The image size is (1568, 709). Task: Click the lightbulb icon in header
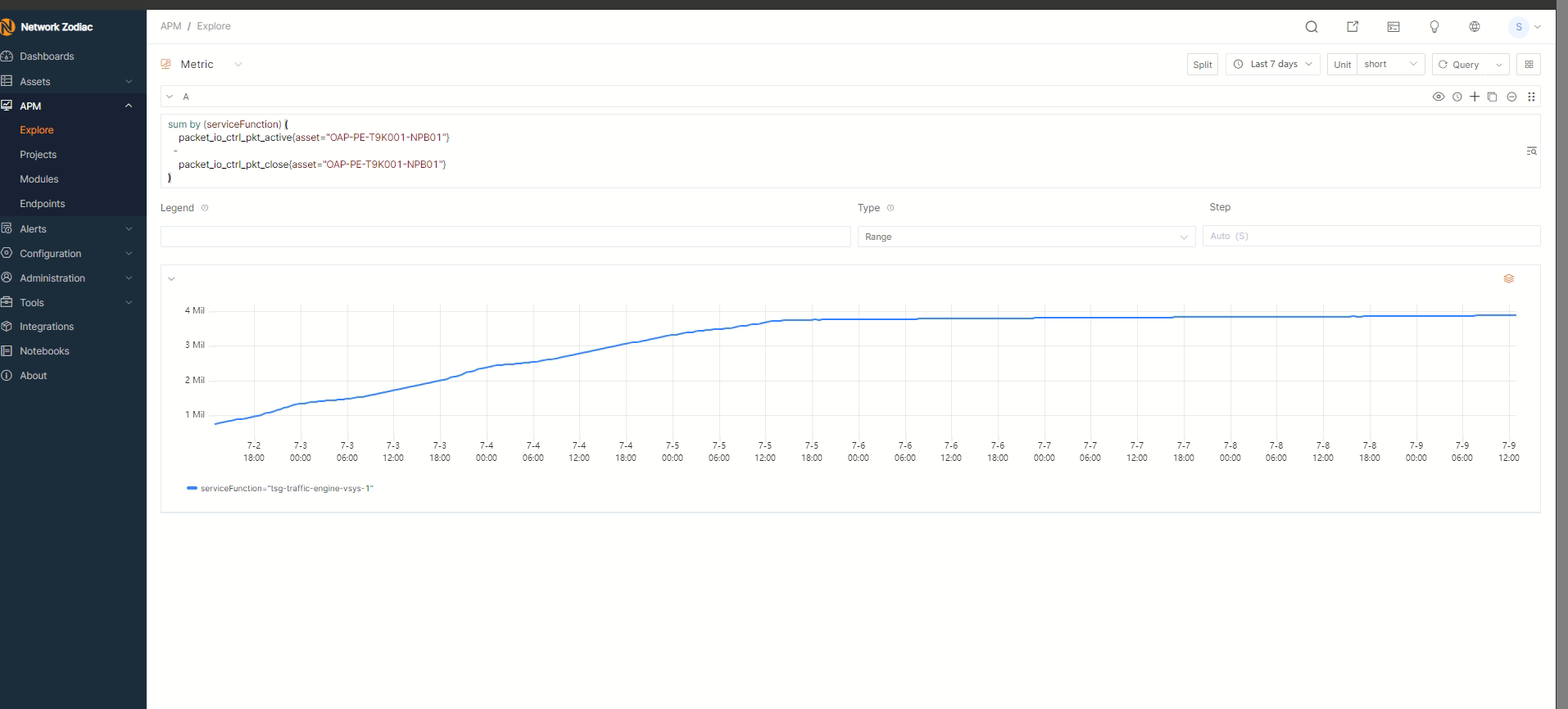tap(1434, 27)
